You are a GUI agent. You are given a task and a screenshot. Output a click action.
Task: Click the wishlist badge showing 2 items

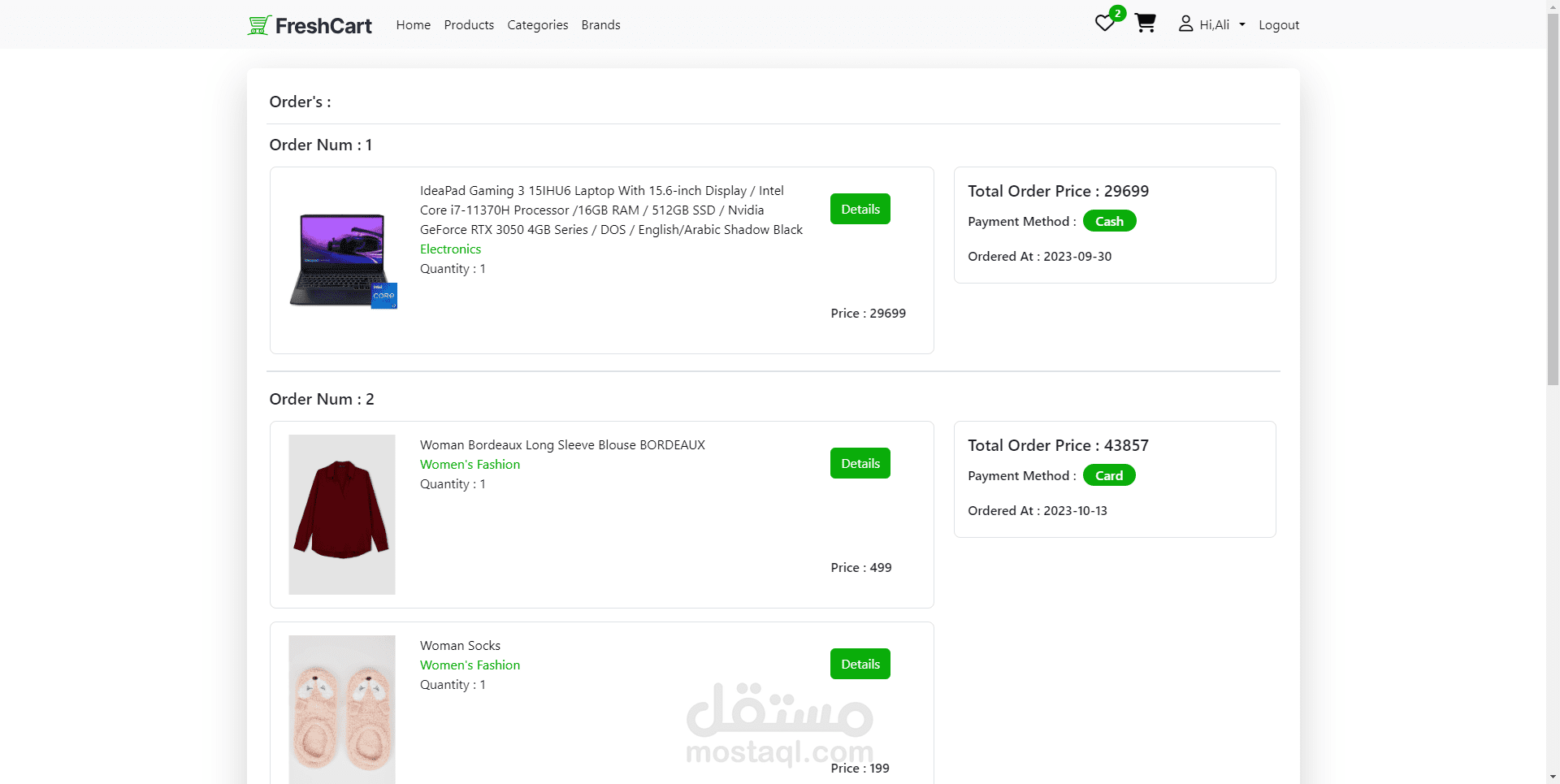(1119, 13)
